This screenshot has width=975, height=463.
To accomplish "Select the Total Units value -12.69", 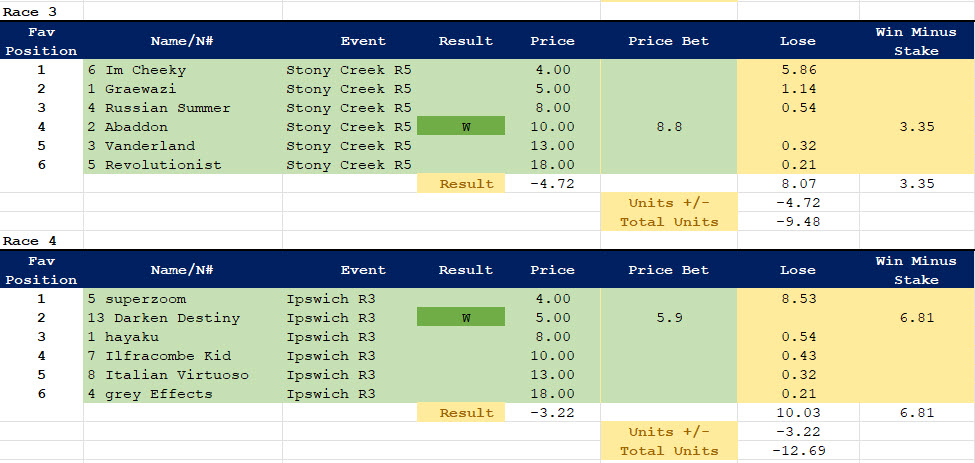I will 797,451.
